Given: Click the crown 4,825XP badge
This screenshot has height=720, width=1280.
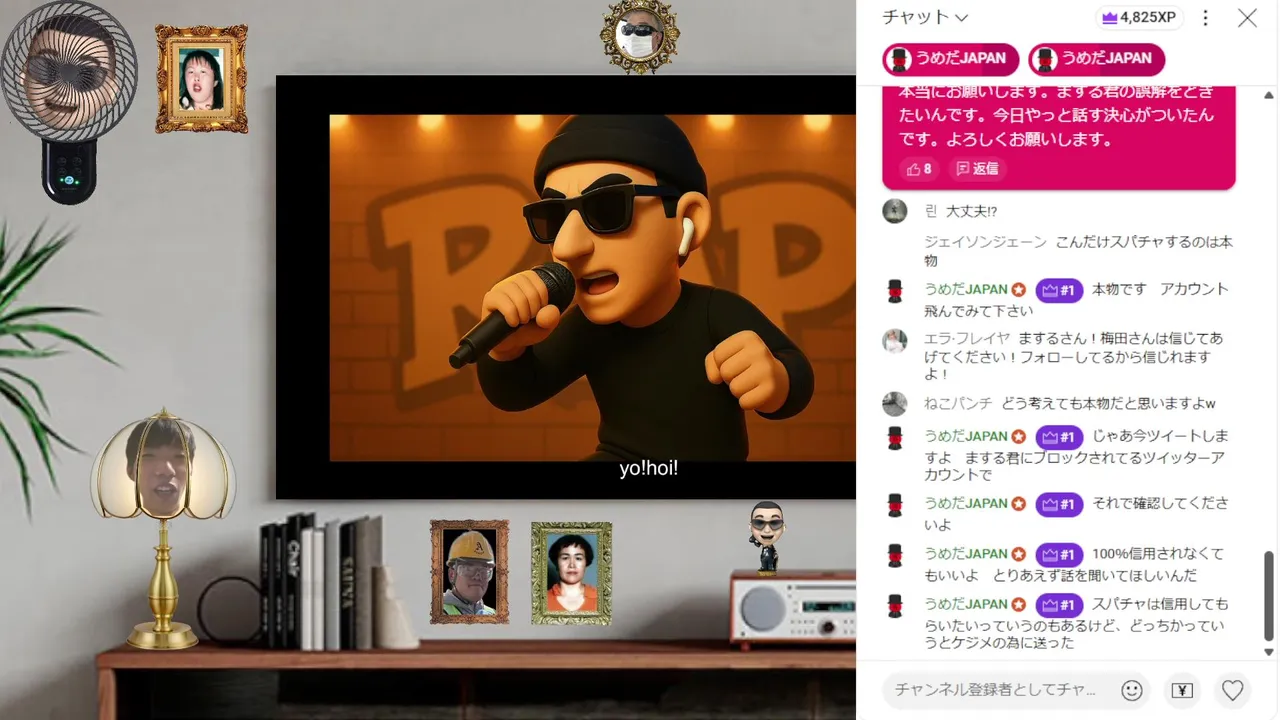Looking at the screenshot, I should tap(1139, 17).
